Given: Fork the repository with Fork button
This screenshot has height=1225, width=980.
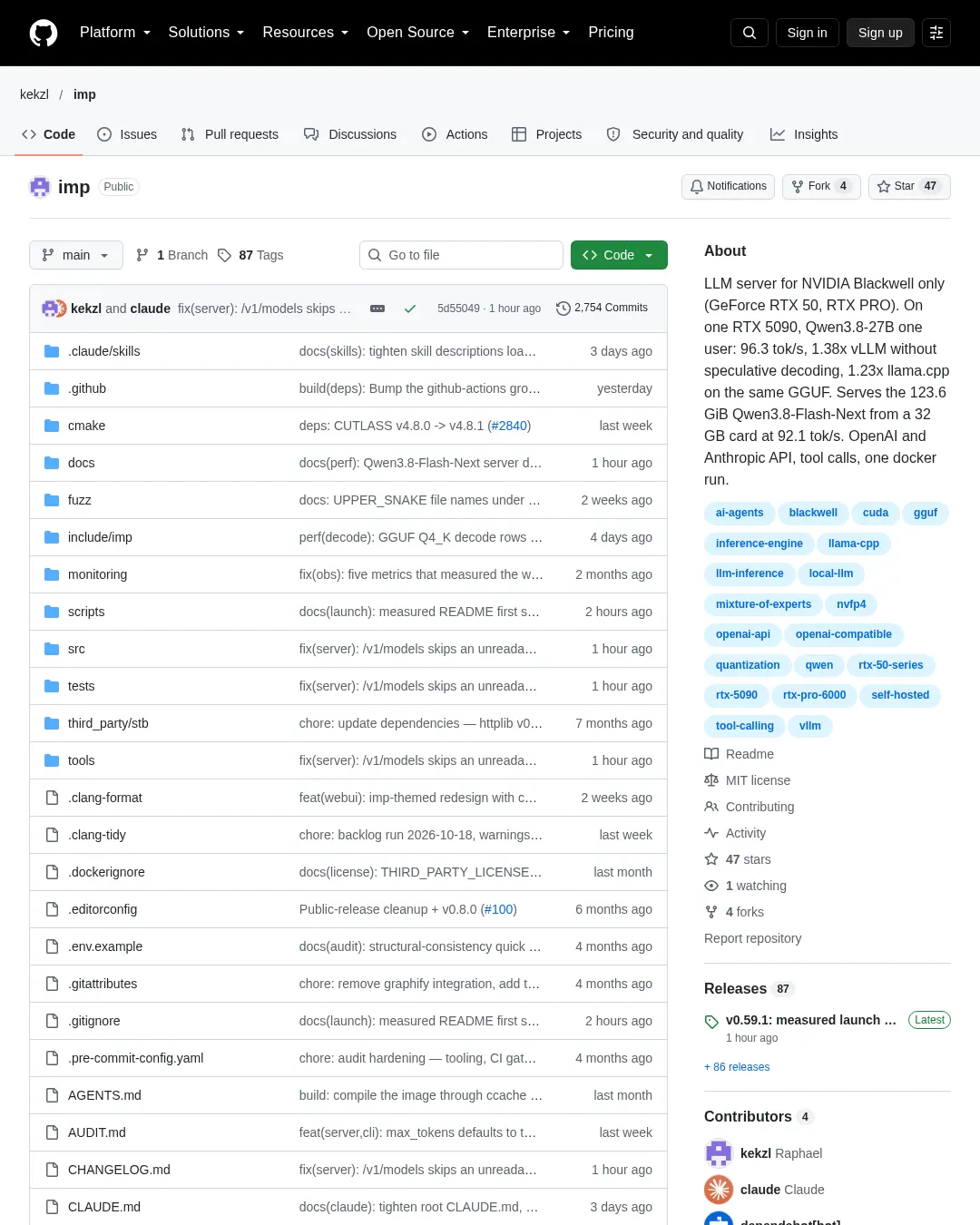Looking at the screenshot, I should [x=821, y=187].
